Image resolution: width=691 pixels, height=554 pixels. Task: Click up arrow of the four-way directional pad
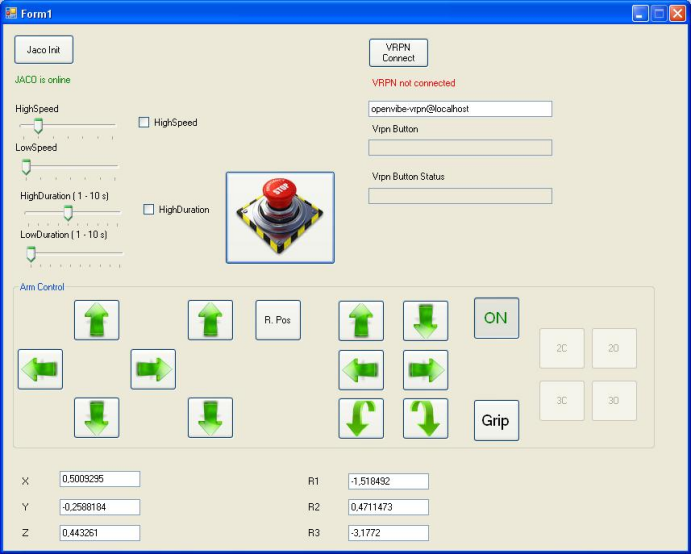pyautogui.click(x=97, y=320)
